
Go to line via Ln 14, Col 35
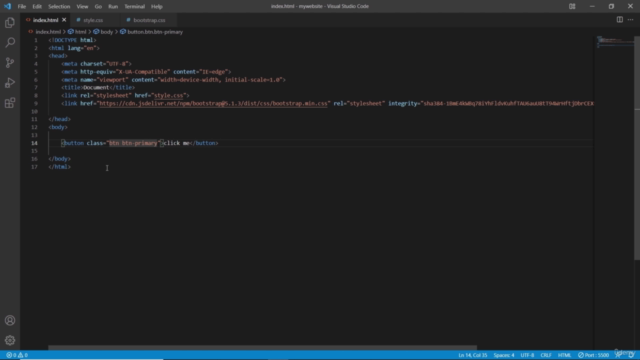coord(473,355)
